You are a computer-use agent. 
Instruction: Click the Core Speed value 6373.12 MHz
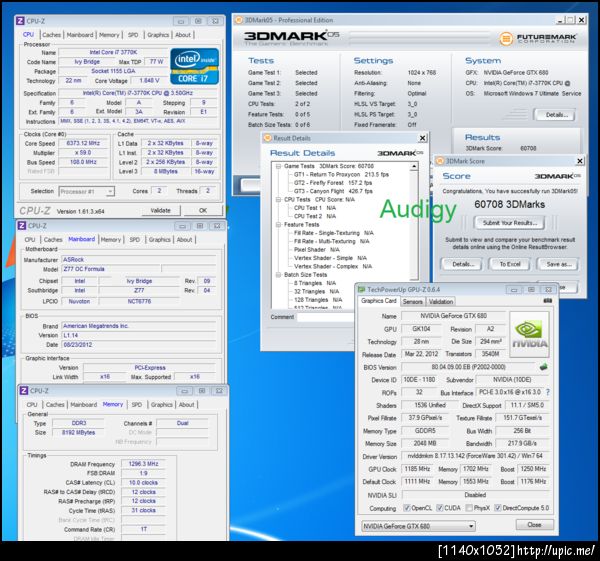coord(83,143)
